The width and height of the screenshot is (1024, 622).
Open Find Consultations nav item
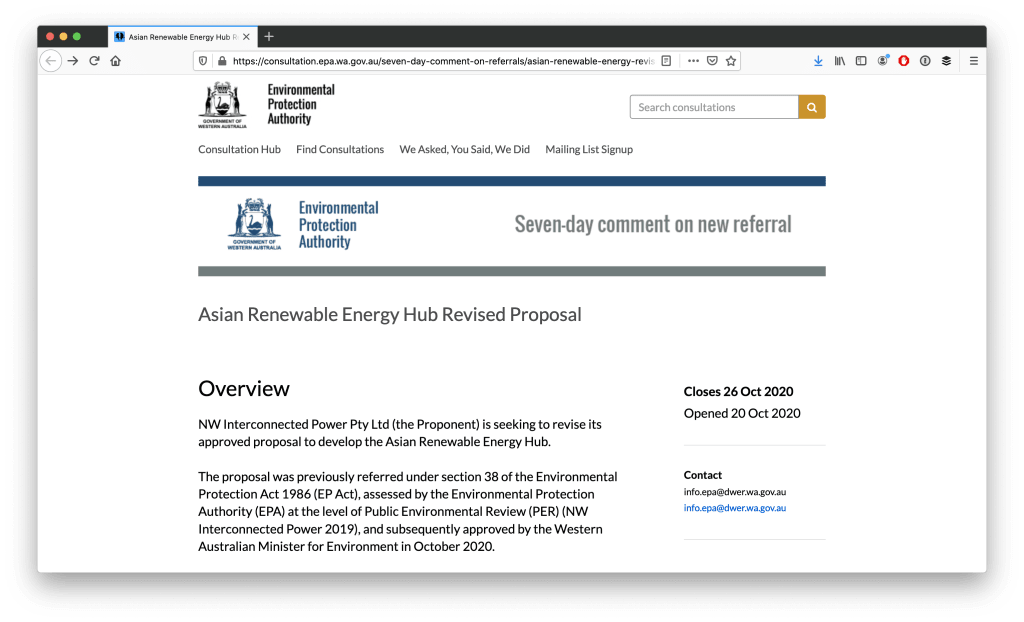click(340, 149)
